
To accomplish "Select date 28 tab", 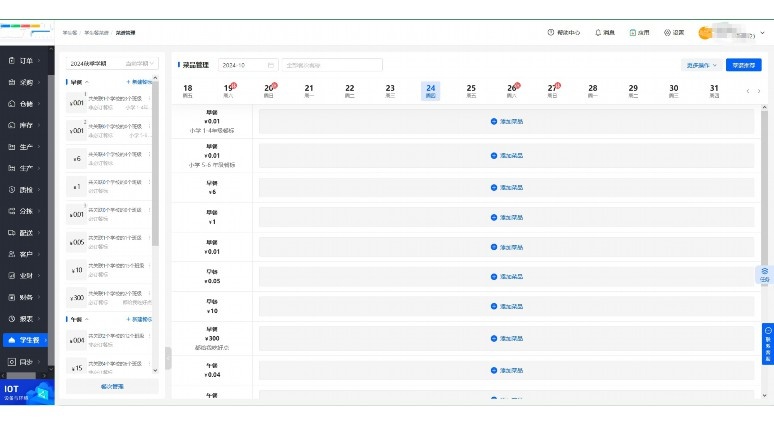I will coord(593,91).
